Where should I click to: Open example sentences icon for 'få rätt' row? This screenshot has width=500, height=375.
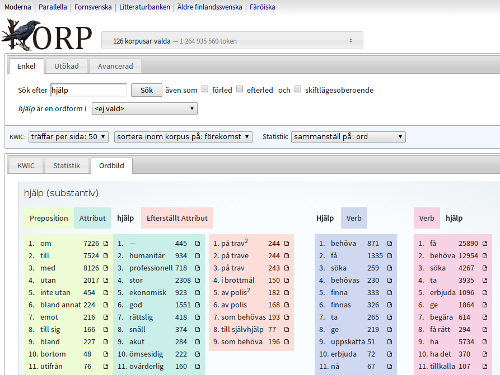[x=485, y=330]
